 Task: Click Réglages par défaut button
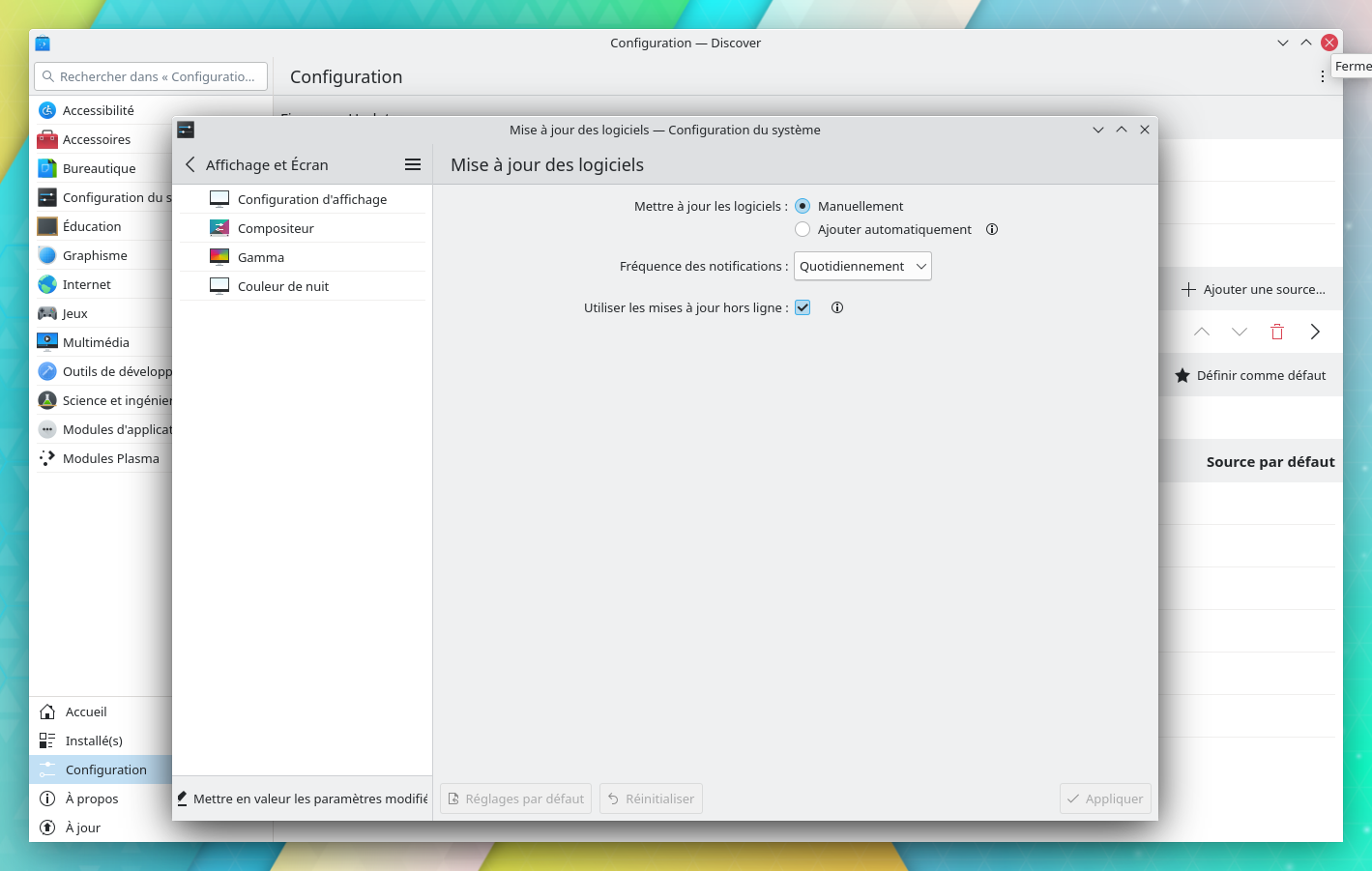[515, 798]
